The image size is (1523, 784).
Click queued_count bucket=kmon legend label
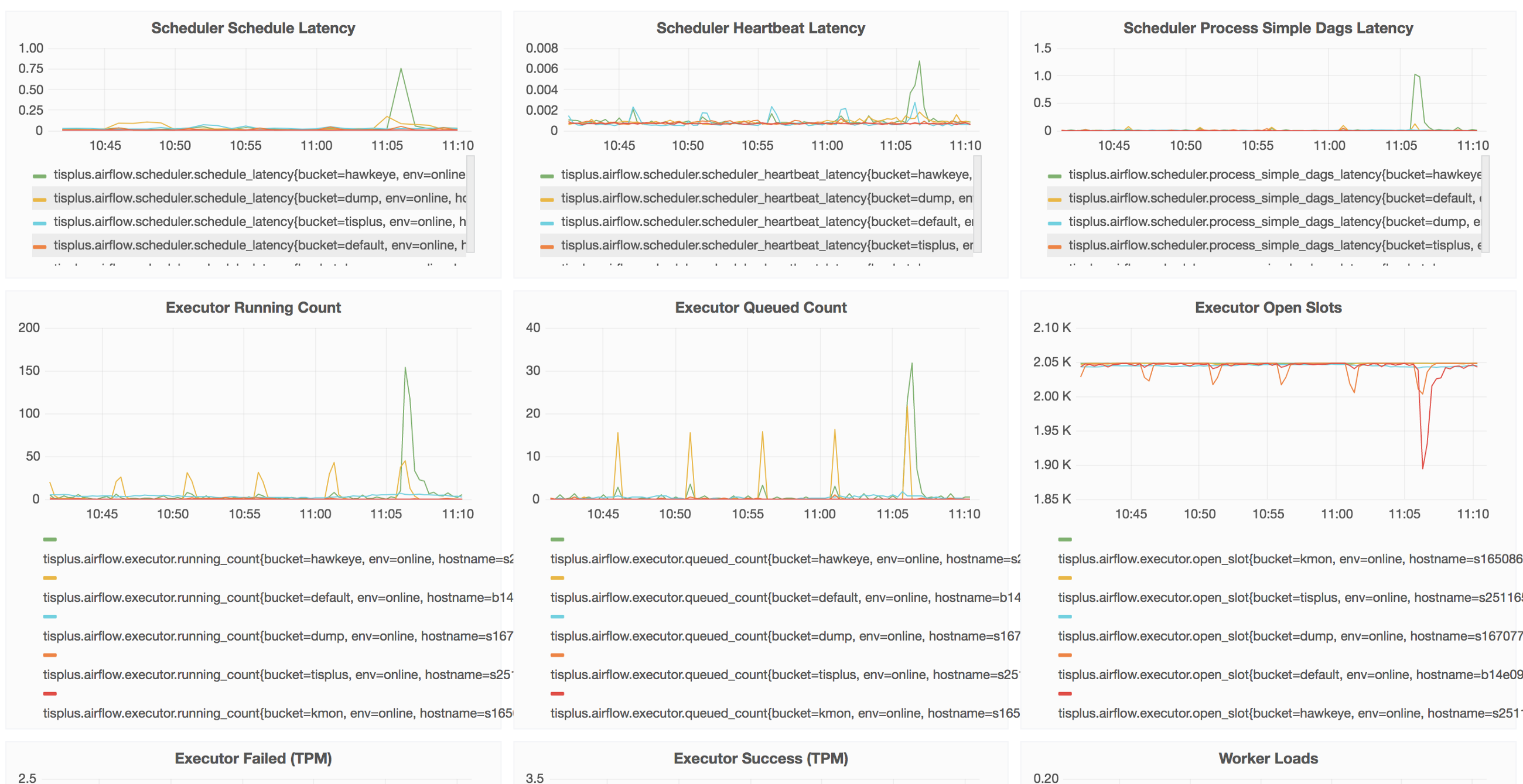pos(784,713)
